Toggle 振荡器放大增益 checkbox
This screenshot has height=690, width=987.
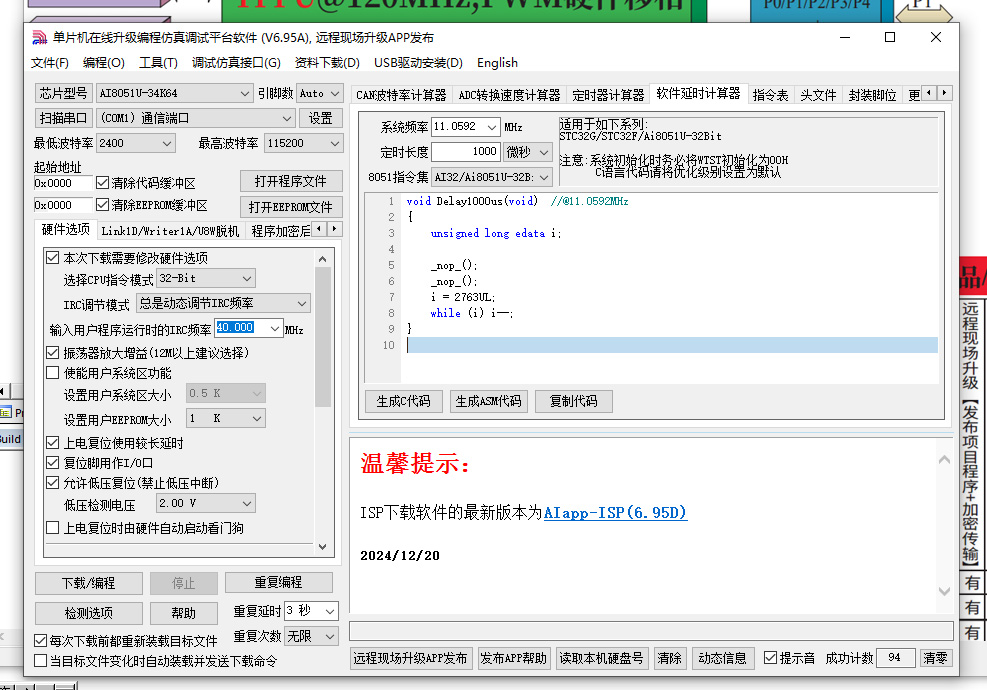click(x=53, y=353)
